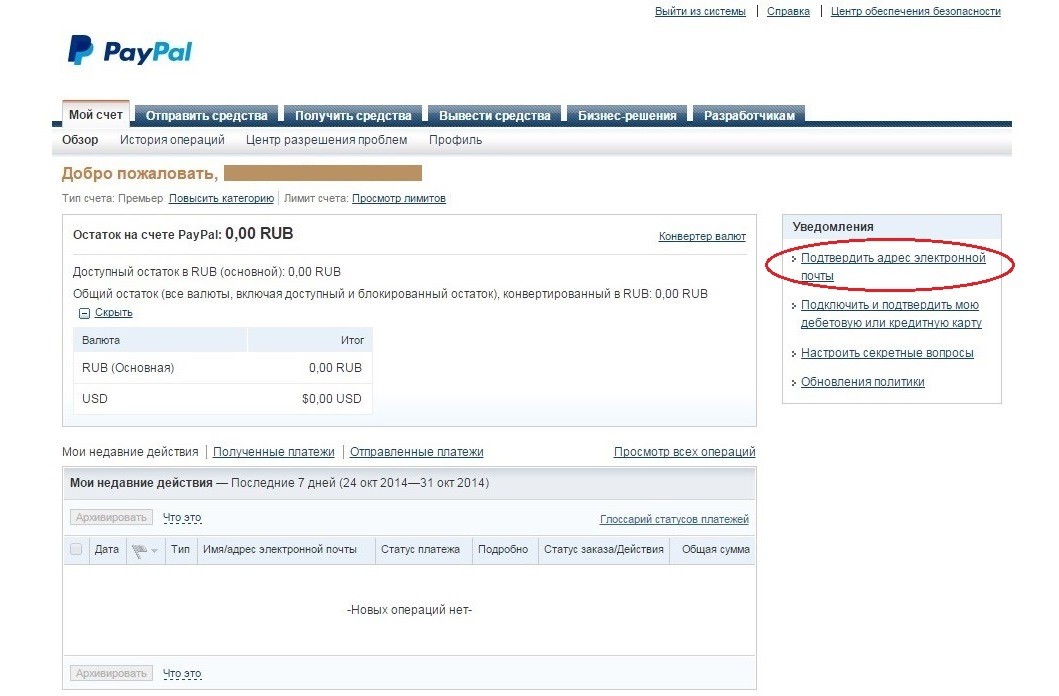Click Выйти из системы link
Screen dimensions: 1059x696
[x=700, y=11]
